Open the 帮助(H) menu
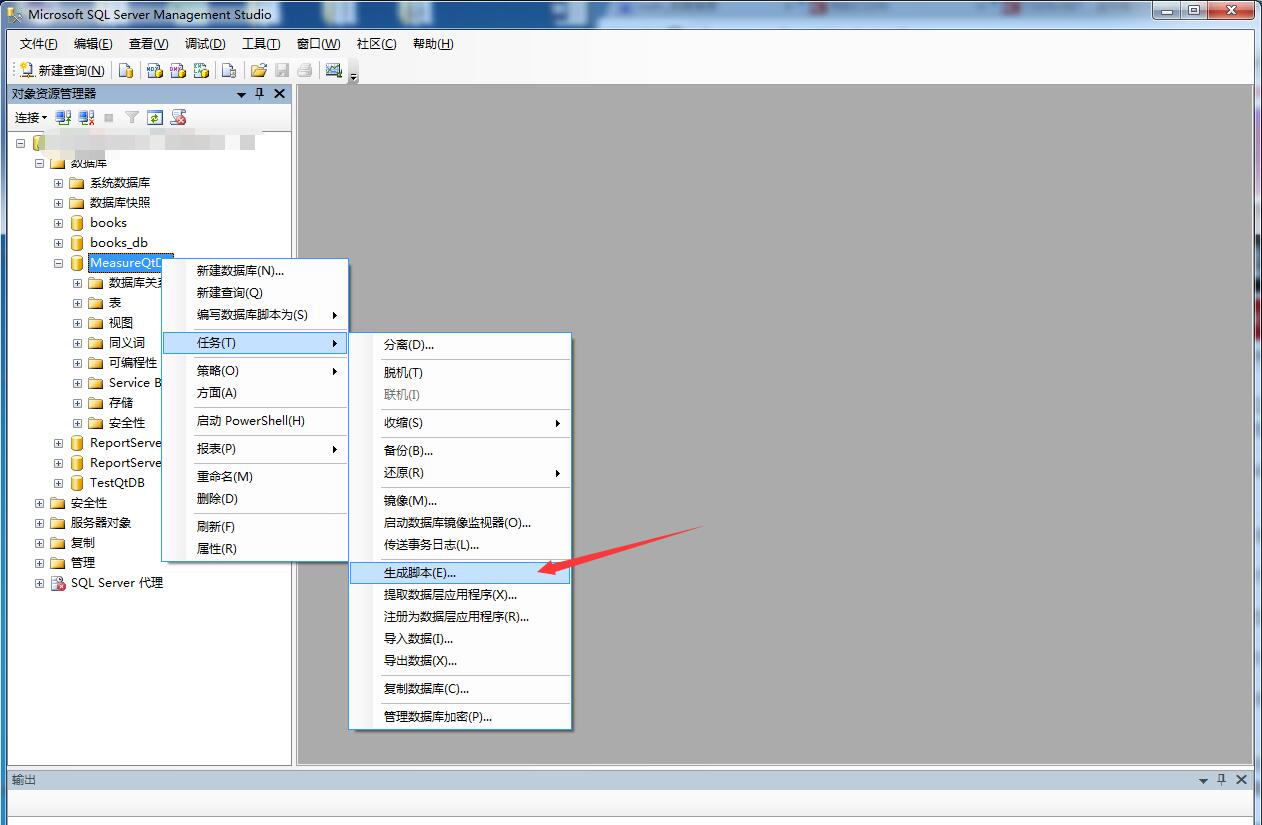This screenshot has height=825, width=1262. click(x=433, y=44)
